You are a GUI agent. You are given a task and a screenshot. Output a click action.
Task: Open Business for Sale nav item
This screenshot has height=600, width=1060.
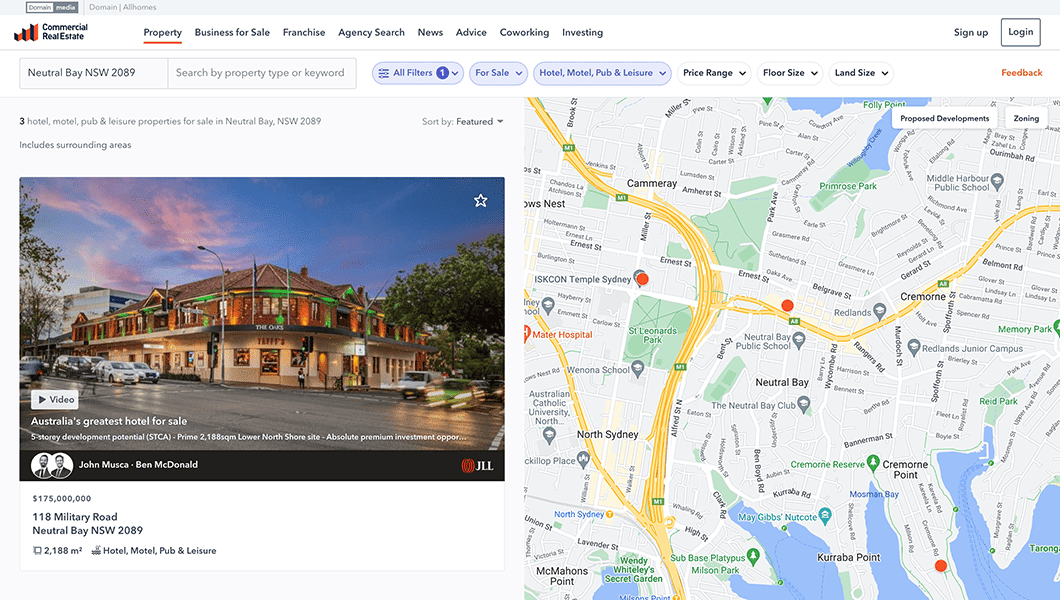click(x=232, y=32)
